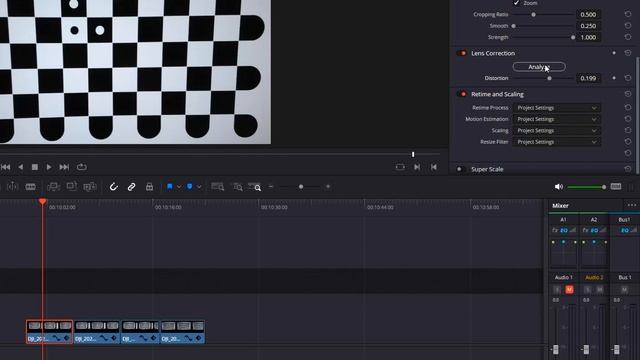Open the Mixer options three-dot menu
Image resolution: width=640 pixels, height=360 pixels.
click(x=632, y=205)
